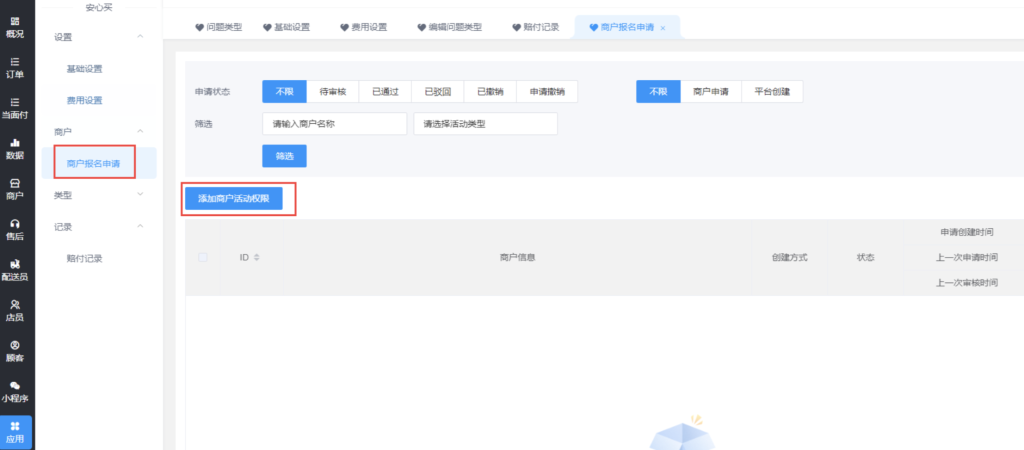Click the 当面付 pay-in-person sidebar icon

(x=15, y=107)
